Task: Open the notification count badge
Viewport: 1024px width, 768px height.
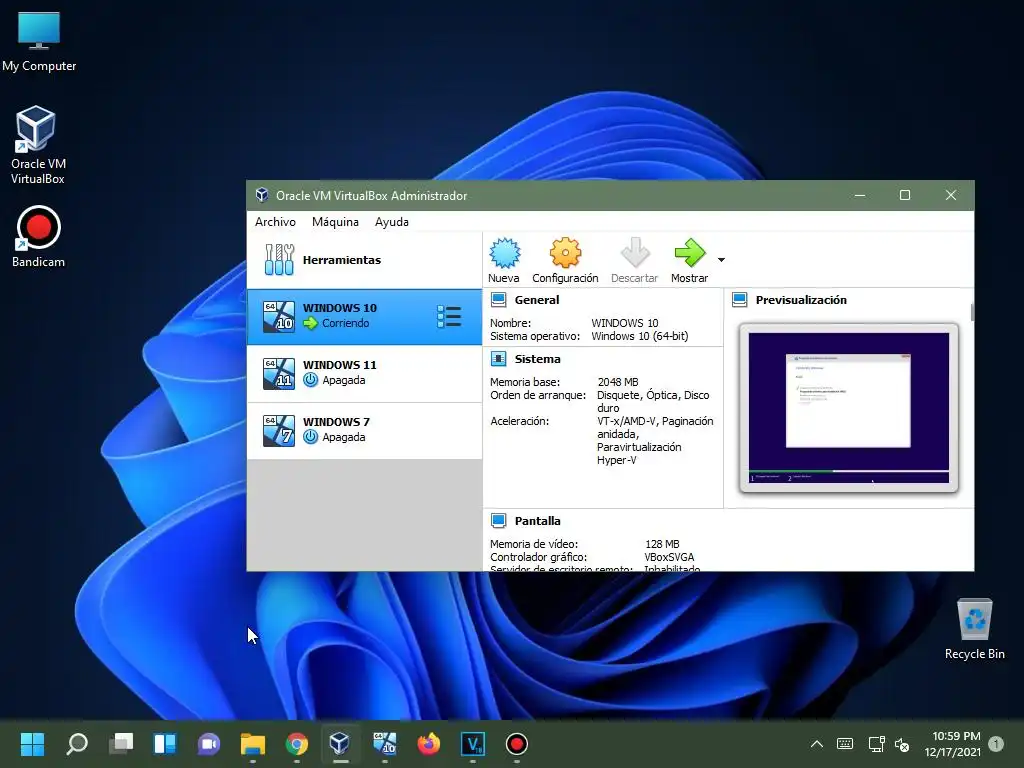Action: pos(996,744)
